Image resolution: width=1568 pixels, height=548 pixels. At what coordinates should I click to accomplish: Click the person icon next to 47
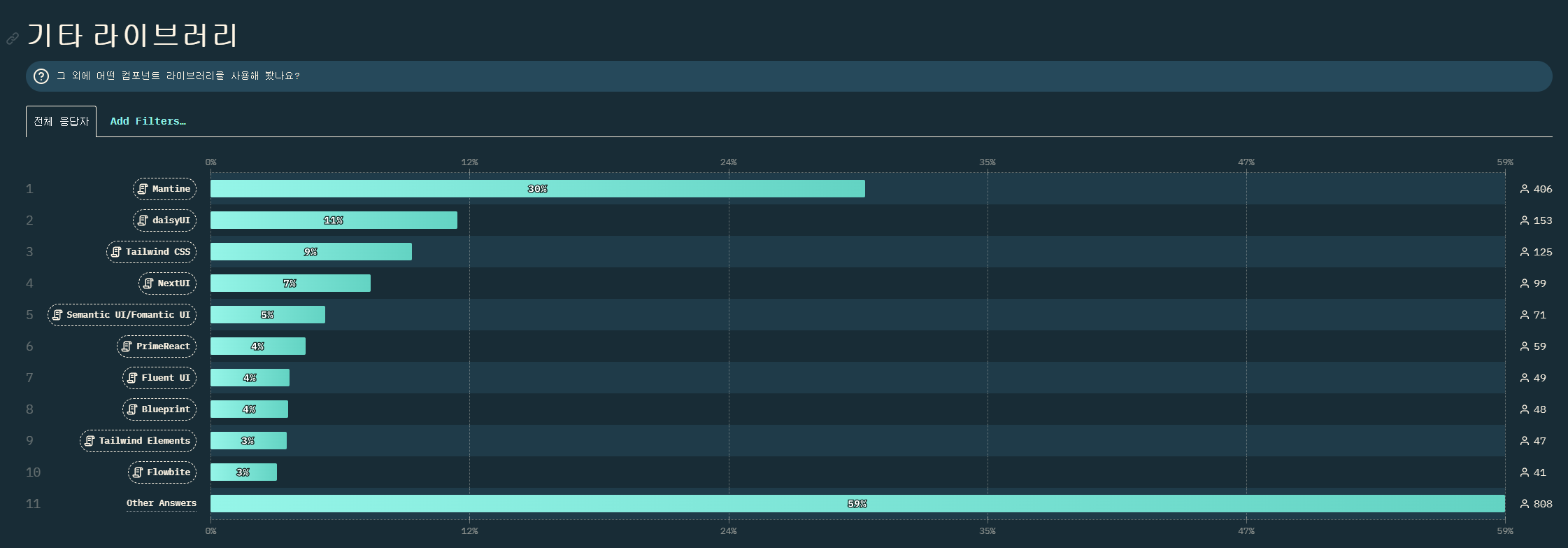(x=1525, y=441)
